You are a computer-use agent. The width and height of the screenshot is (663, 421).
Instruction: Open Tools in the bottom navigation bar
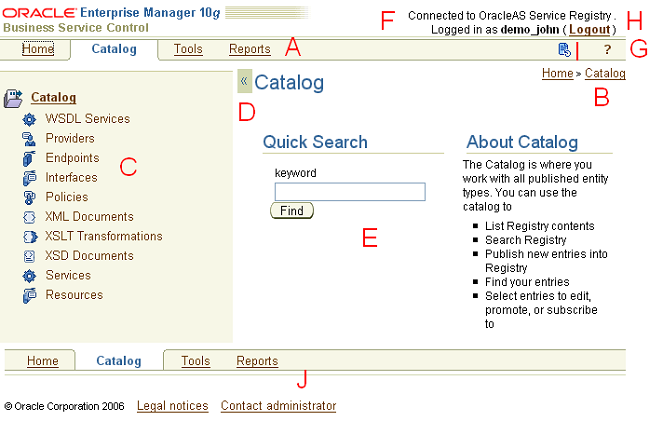(196, 361)
